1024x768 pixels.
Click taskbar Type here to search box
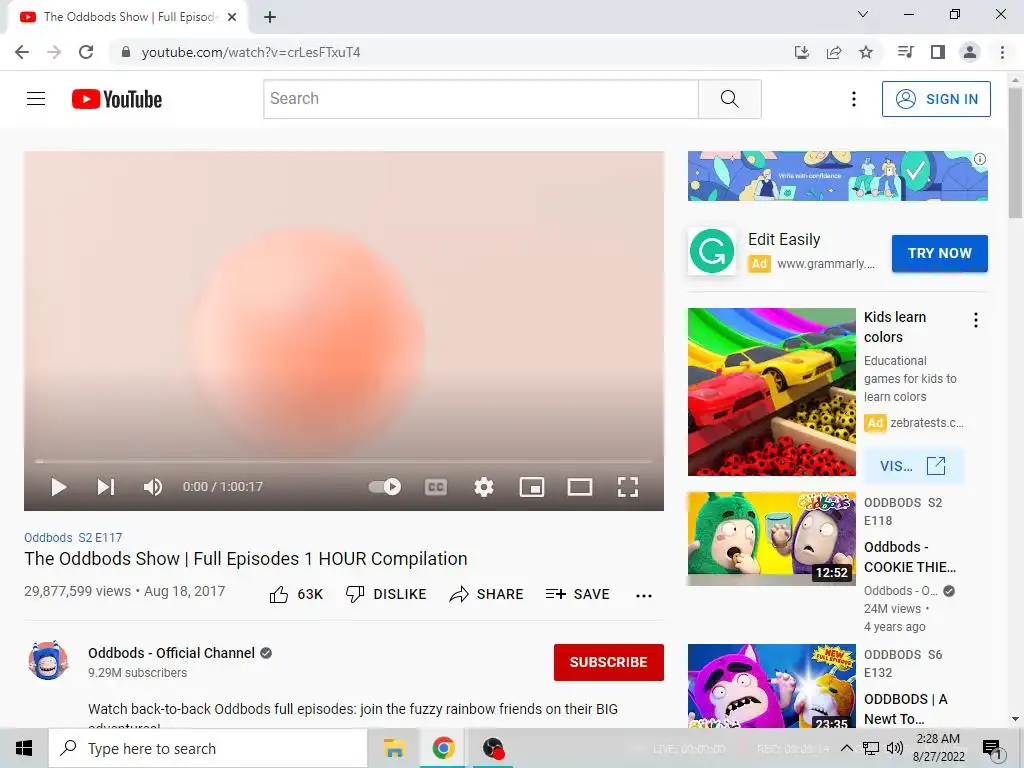tap(208, 748)
